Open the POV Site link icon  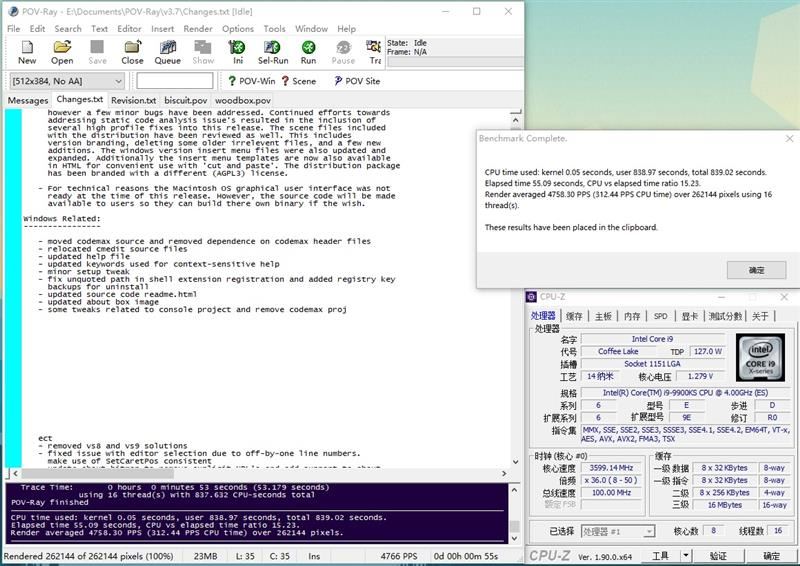[x=357, y=81]
